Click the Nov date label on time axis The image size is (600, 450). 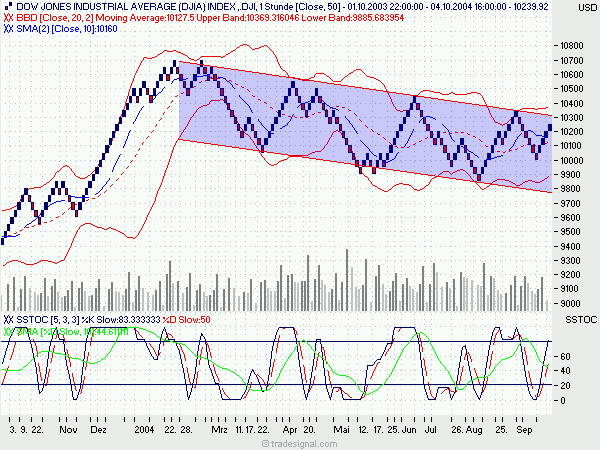68,430
